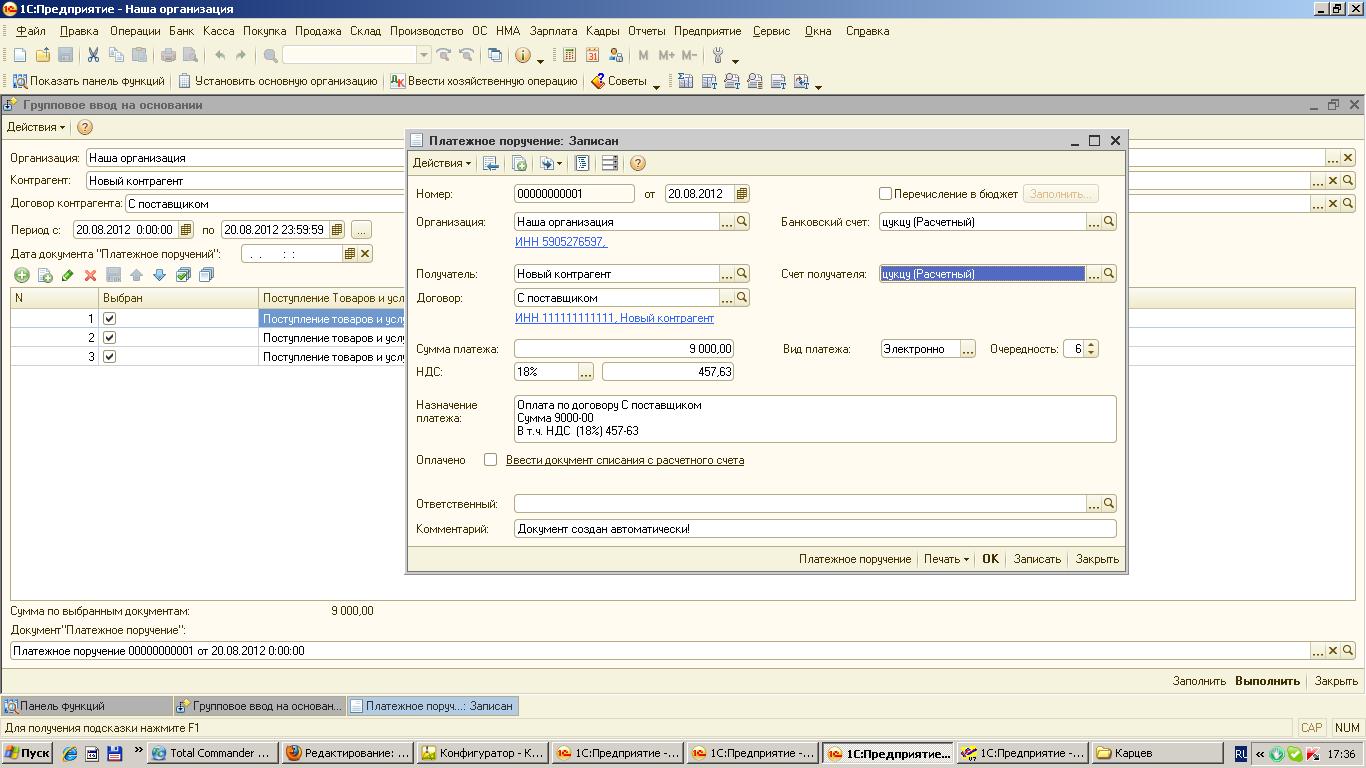Click the wrench tools icon in main toolbar
The image size is (1366, 768).
coord(718,55)
